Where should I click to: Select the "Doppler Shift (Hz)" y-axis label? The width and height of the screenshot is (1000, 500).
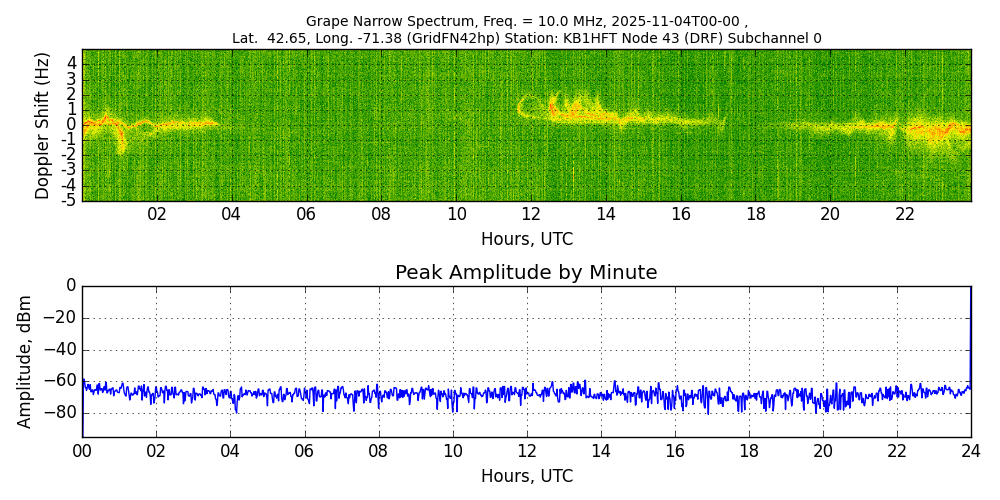pos(42,126)
